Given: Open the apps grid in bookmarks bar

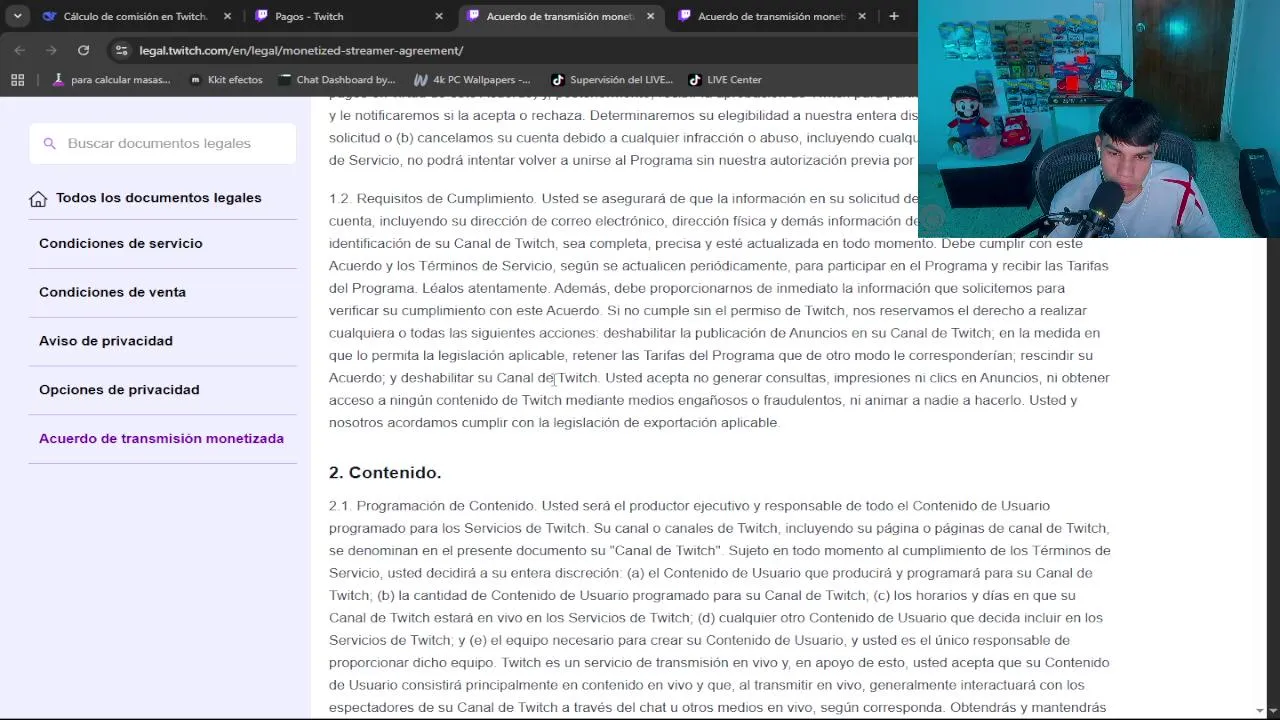Looking at the screenshot, I should (x=17, y=80).
